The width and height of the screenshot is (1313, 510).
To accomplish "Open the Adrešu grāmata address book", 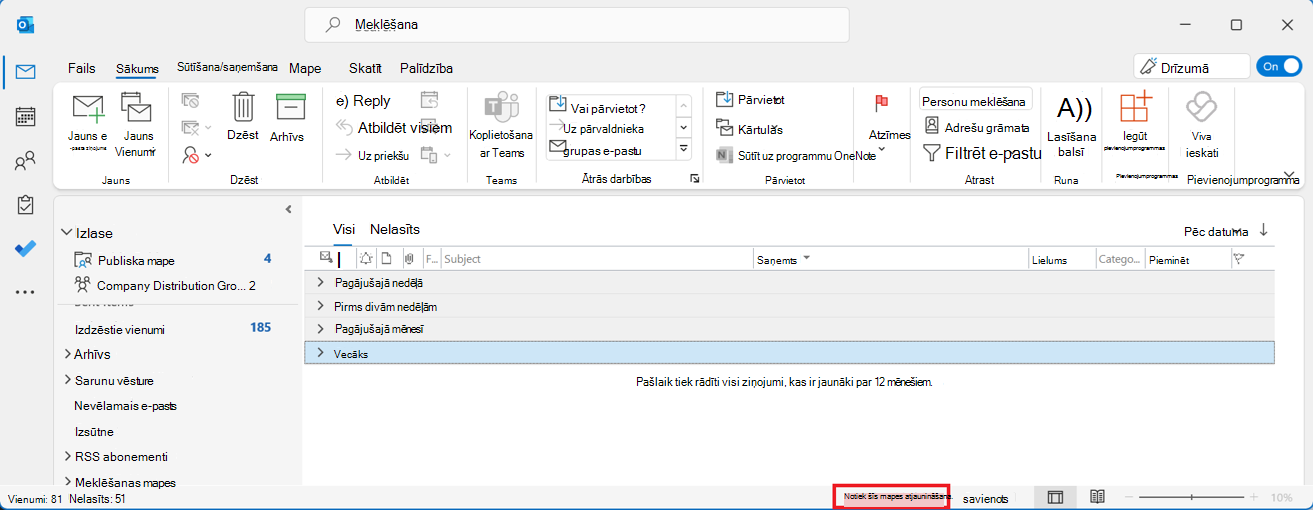I will (x=976, y=127).
